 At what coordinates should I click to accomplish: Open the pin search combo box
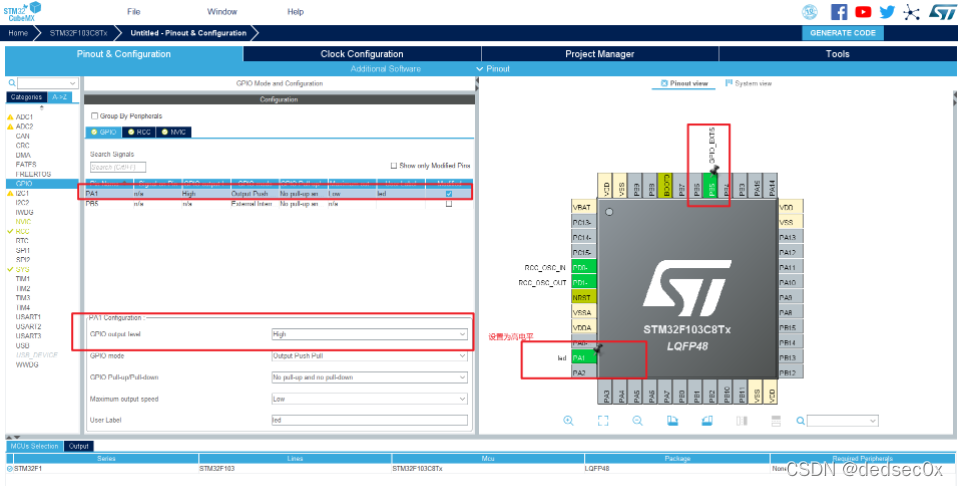click(843, 421)
